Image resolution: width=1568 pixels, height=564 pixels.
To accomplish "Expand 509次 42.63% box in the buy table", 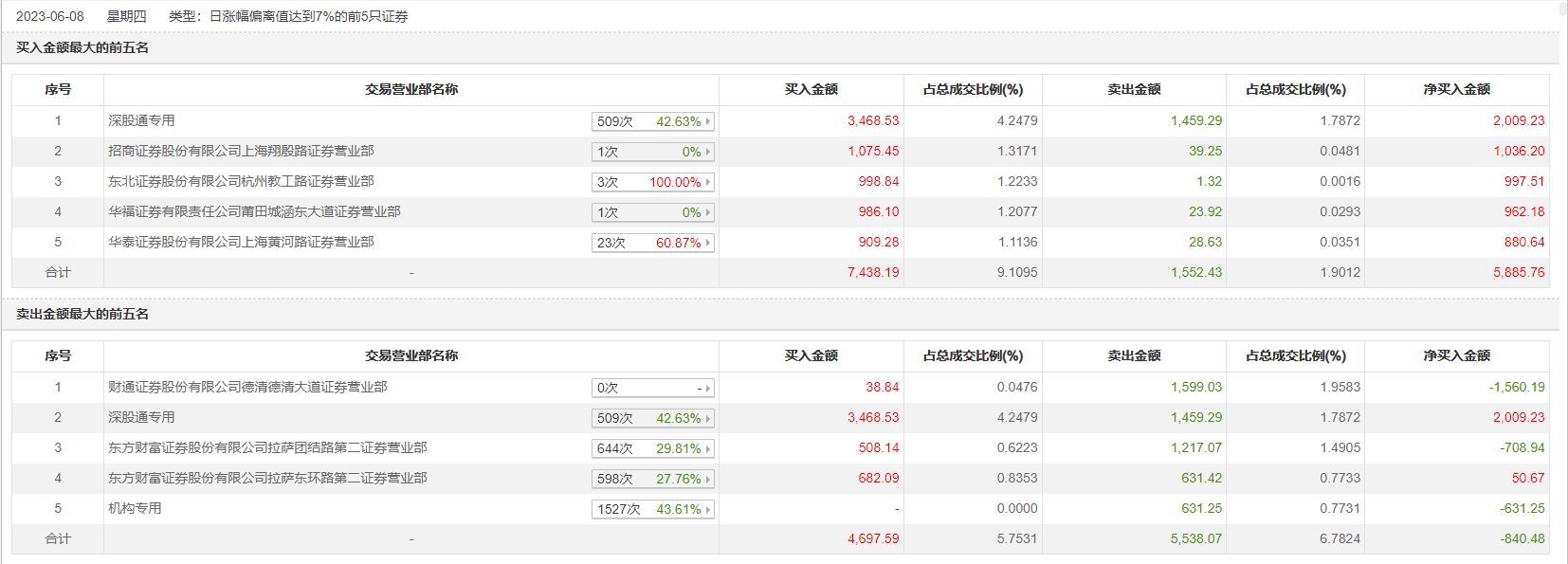I will point(652,121).
